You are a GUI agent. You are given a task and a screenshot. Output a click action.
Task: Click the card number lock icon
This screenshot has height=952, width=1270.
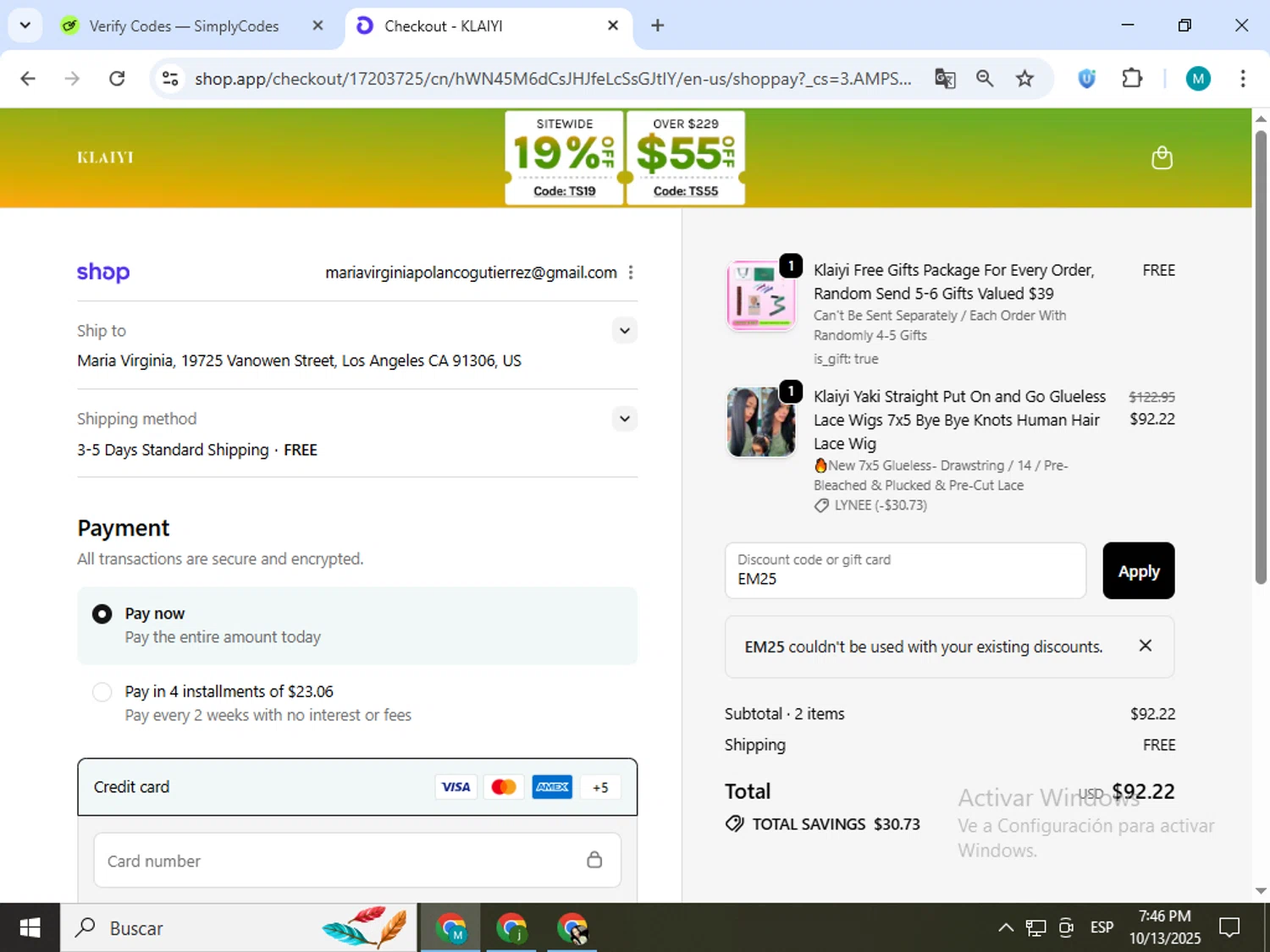594,860
